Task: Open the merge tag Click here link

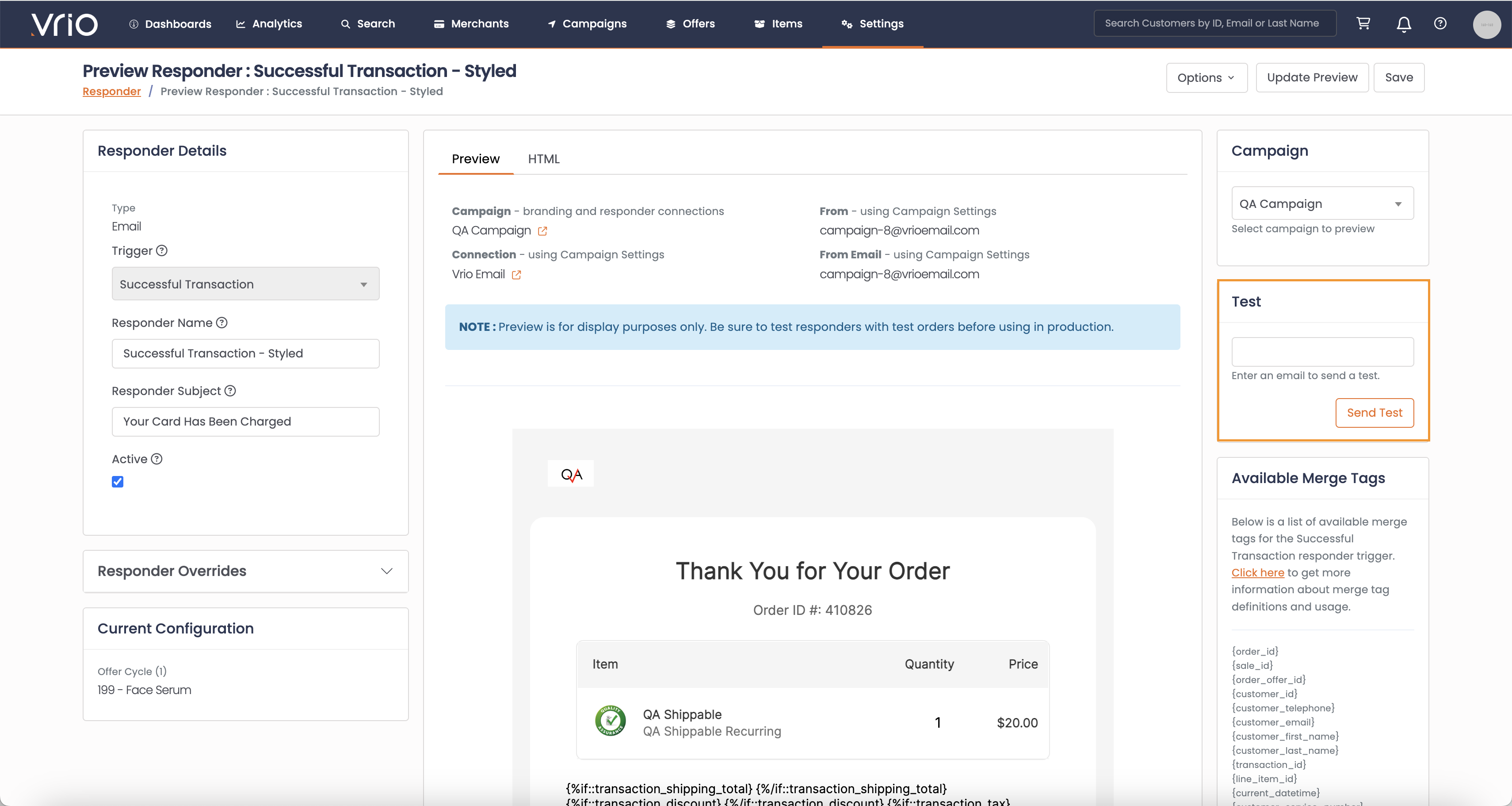Action: click(x=1257, y=572)
